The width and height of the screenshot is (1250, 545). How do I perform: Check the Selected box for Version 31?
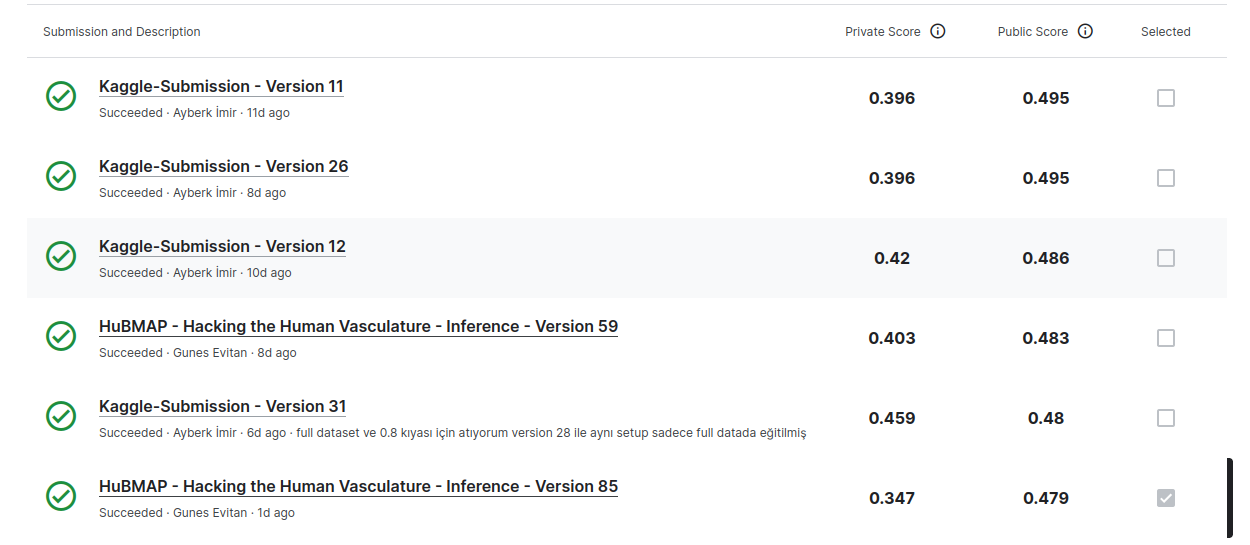pyautogui.click(x=1166, y=418)
